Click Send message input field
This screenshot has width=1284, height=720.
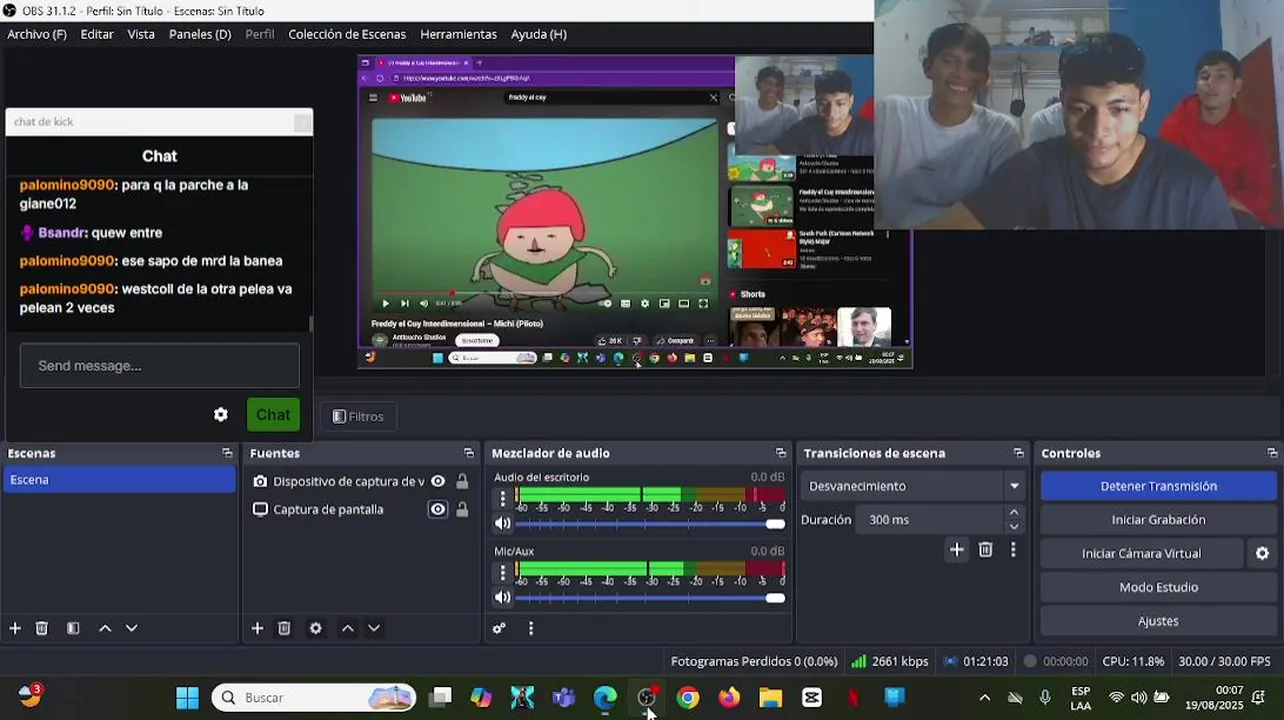coord(159,366)
